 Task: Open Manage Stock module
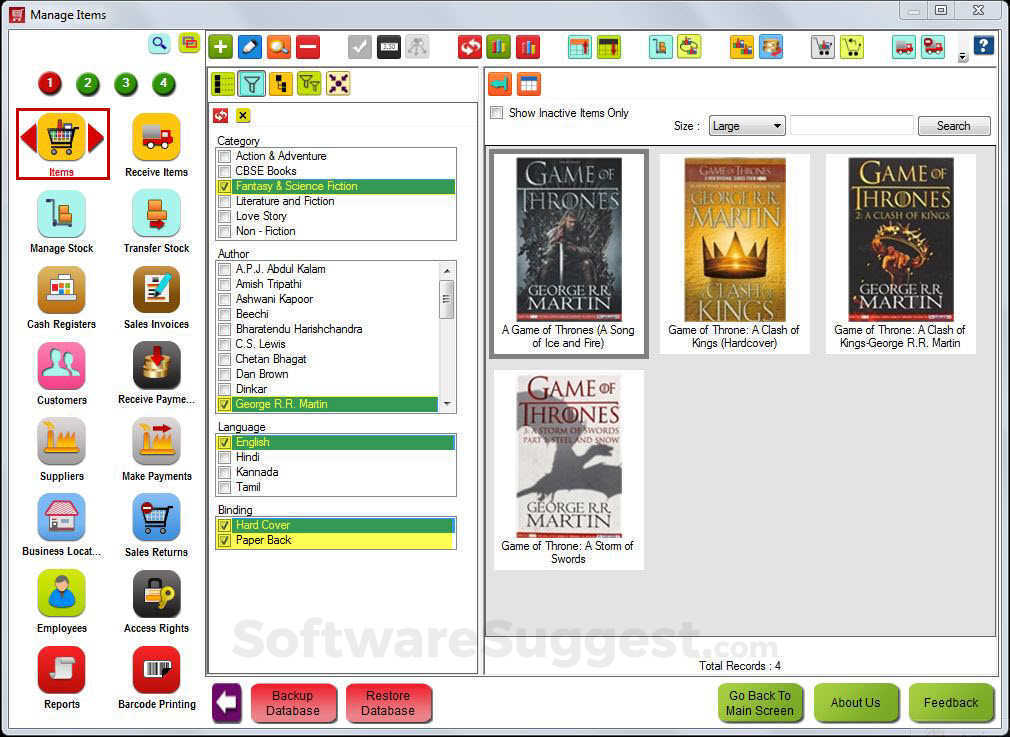point(61,222)
